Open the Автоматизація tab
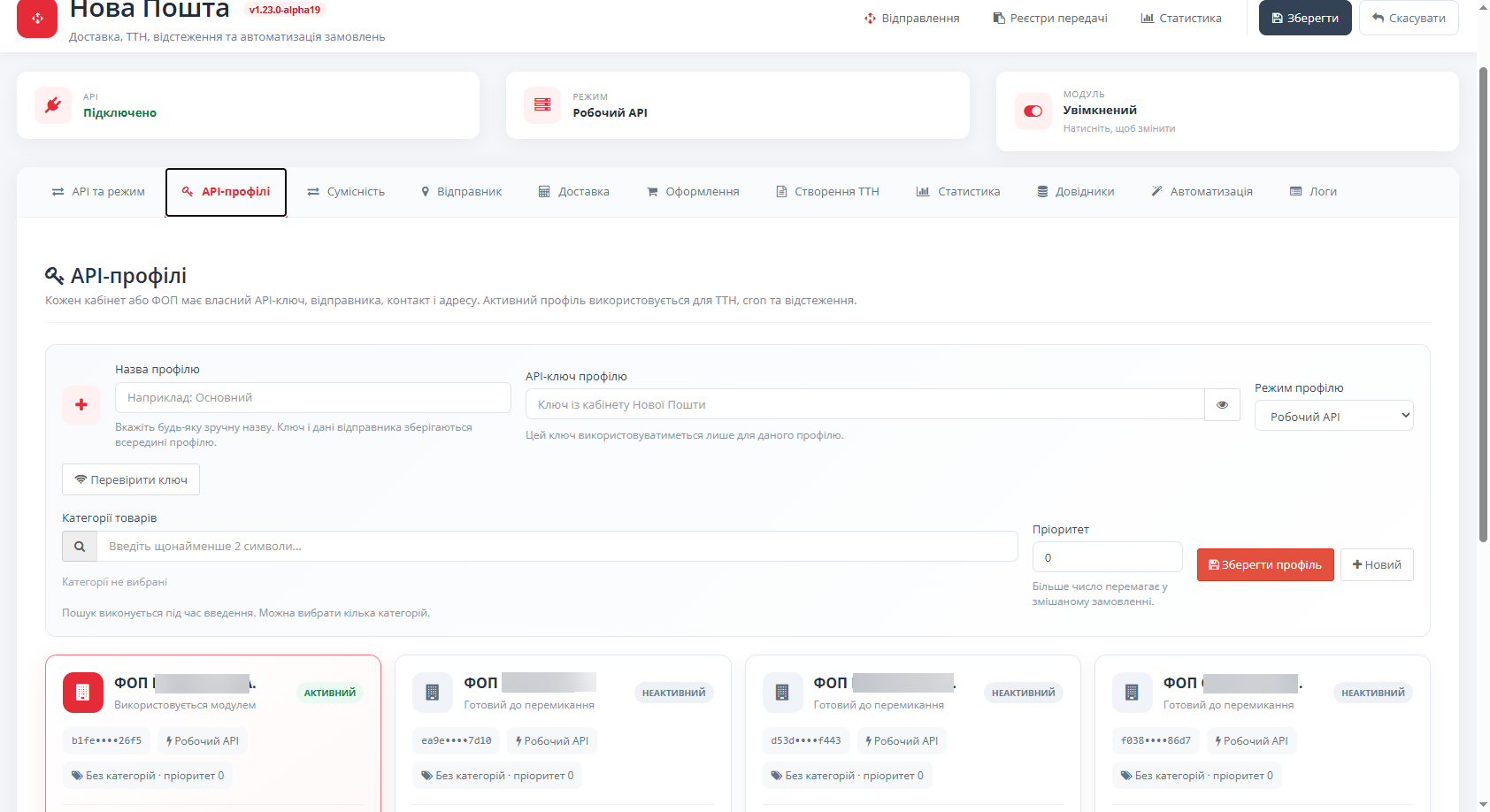Screen dimensions: 1490x812 [1202, 192]
